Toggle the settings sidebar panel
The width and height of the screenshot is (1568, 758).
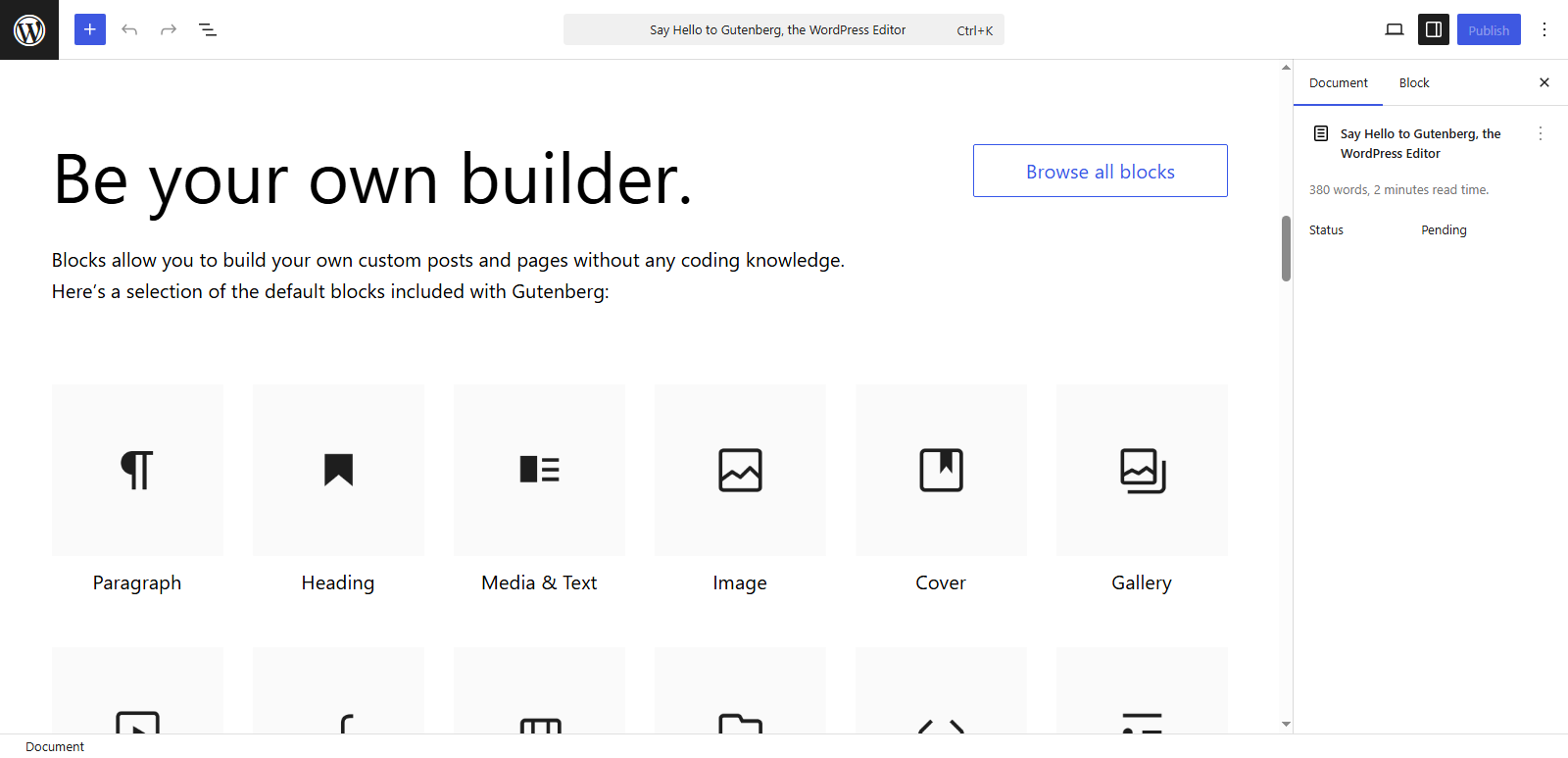coord(1434,29)
